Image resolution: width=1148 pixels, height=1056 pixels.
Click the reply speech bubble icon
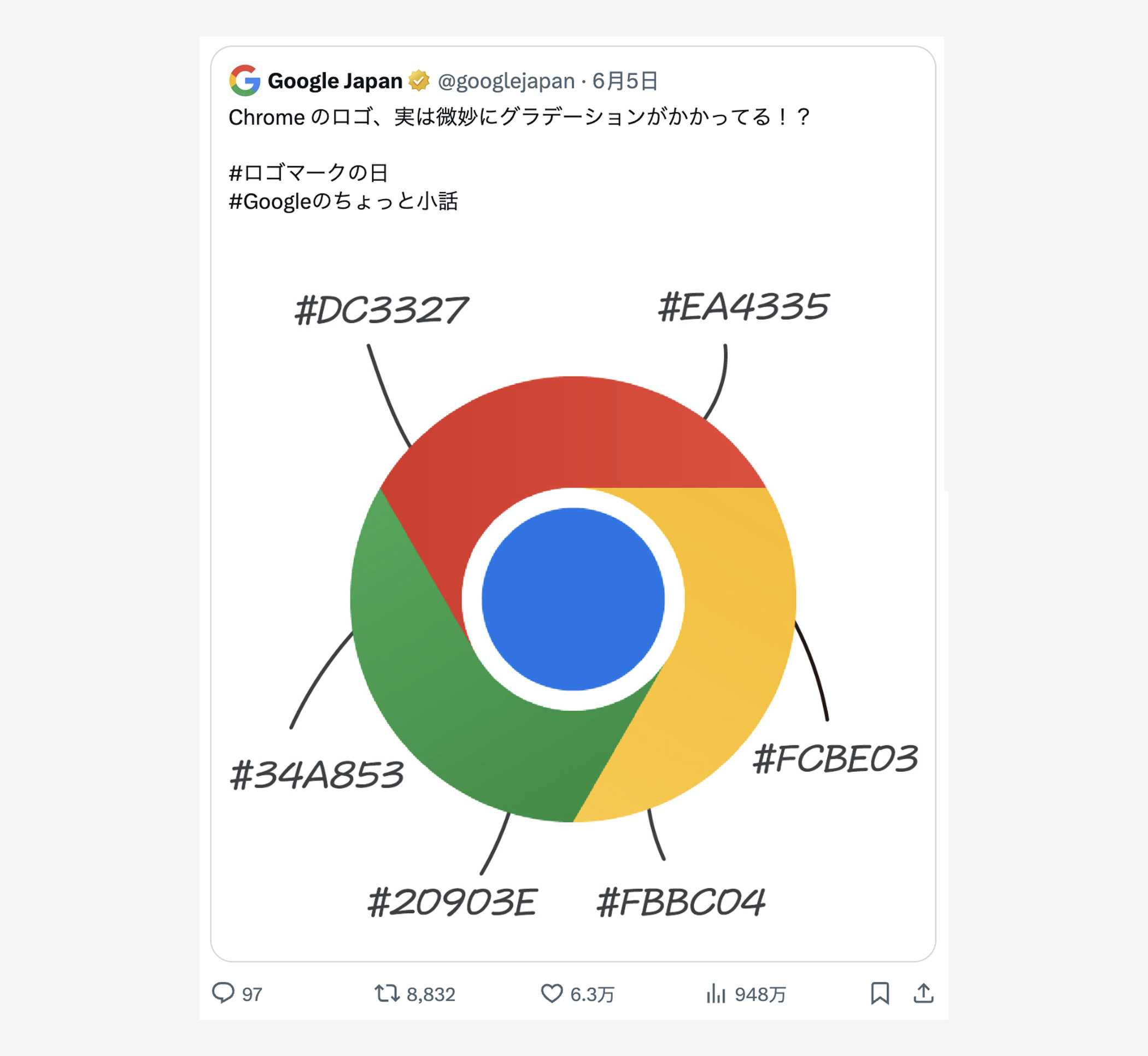223,993
